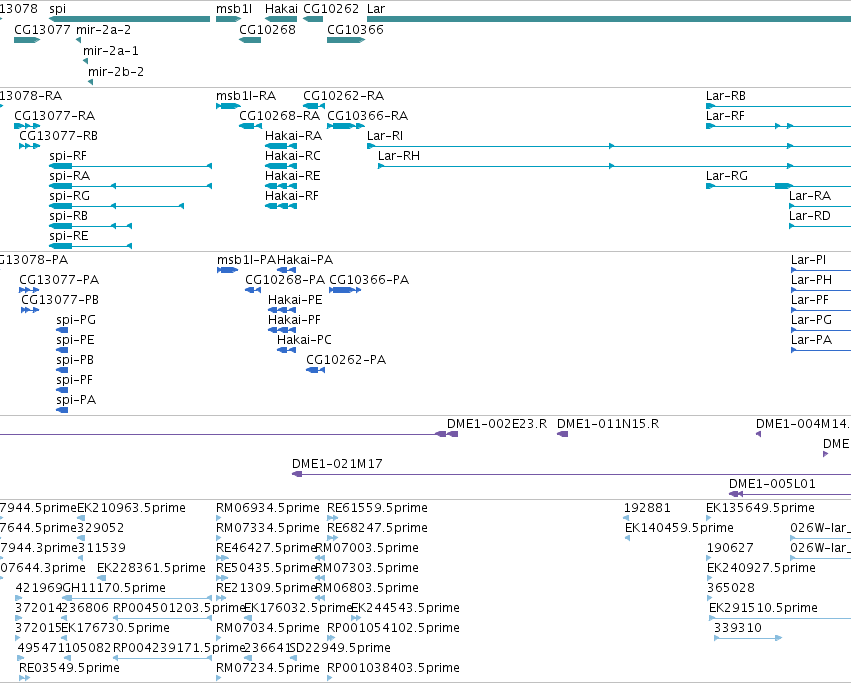Select the Lar-RG transcript label

[727, 176]
